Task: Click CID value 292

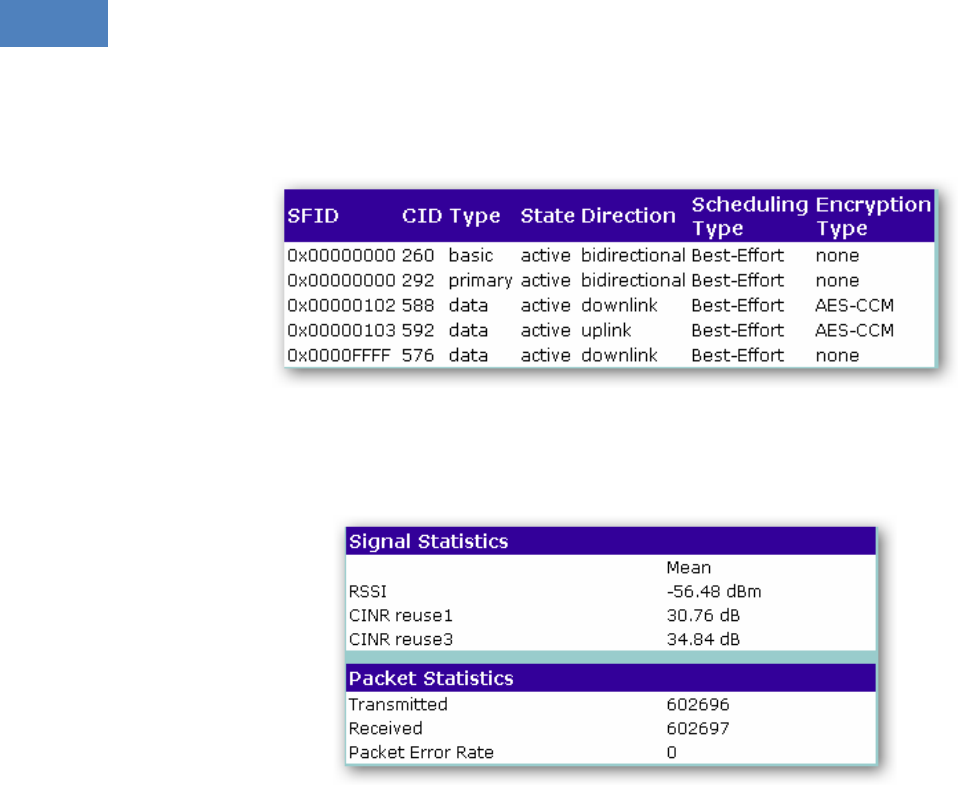Action: click(418, 280)
